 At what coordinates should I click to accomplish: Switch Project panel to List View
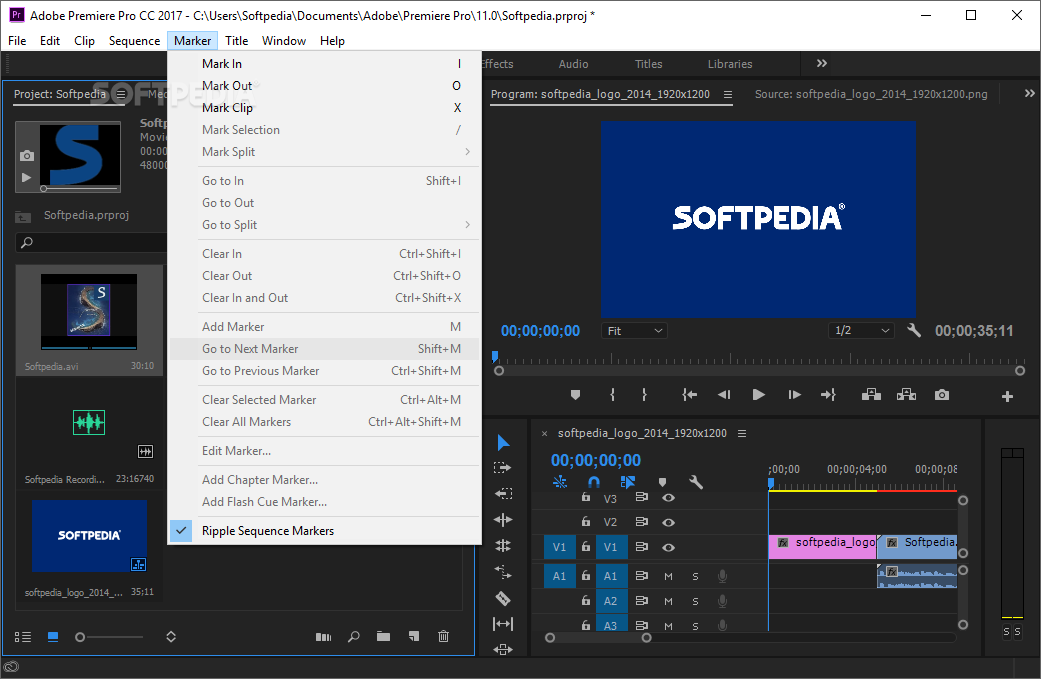click(23, 637)
